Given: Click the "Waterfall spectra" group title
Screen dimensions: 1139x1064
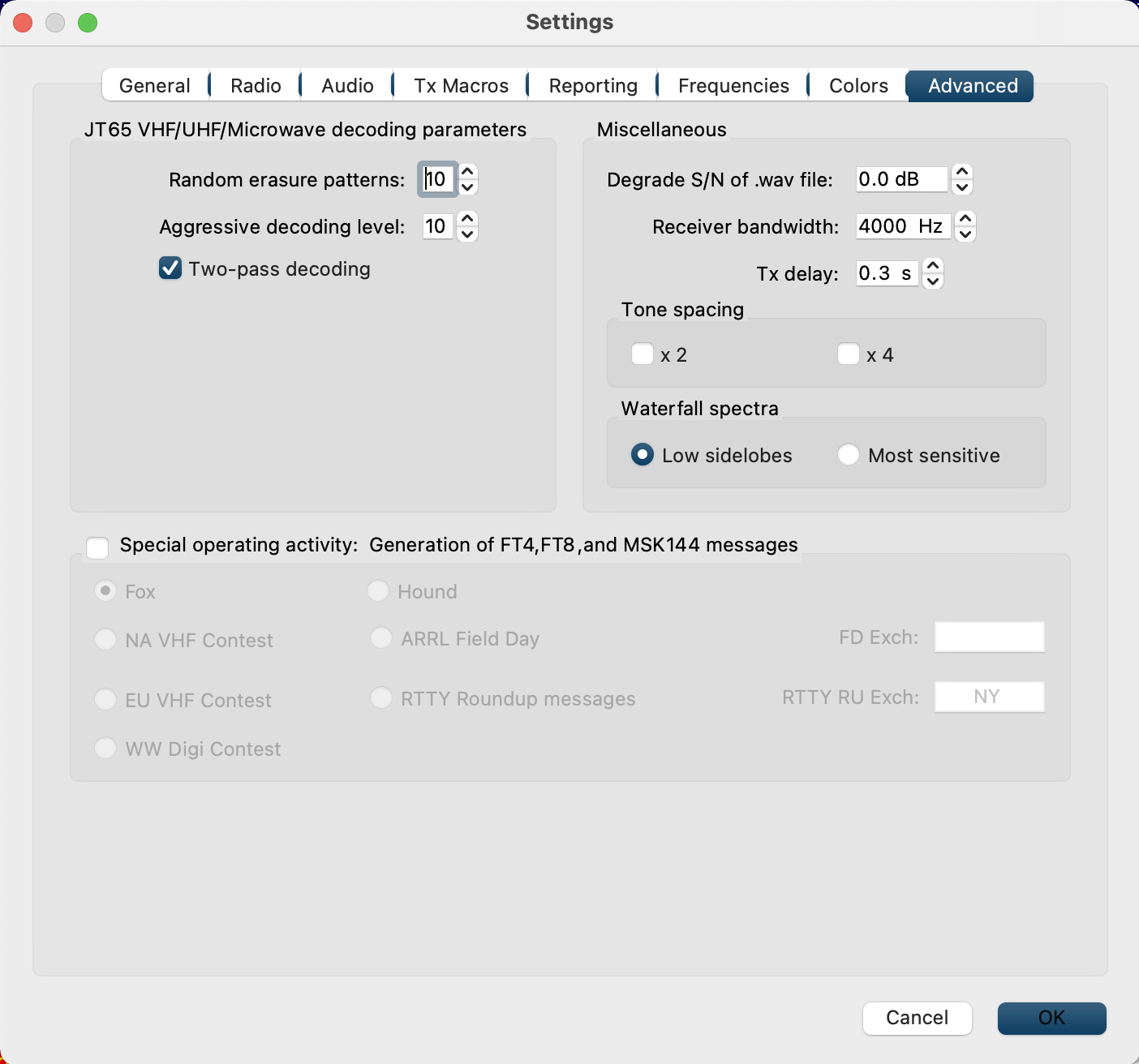Looking at the screenshot, I should (x=700, y=409).
